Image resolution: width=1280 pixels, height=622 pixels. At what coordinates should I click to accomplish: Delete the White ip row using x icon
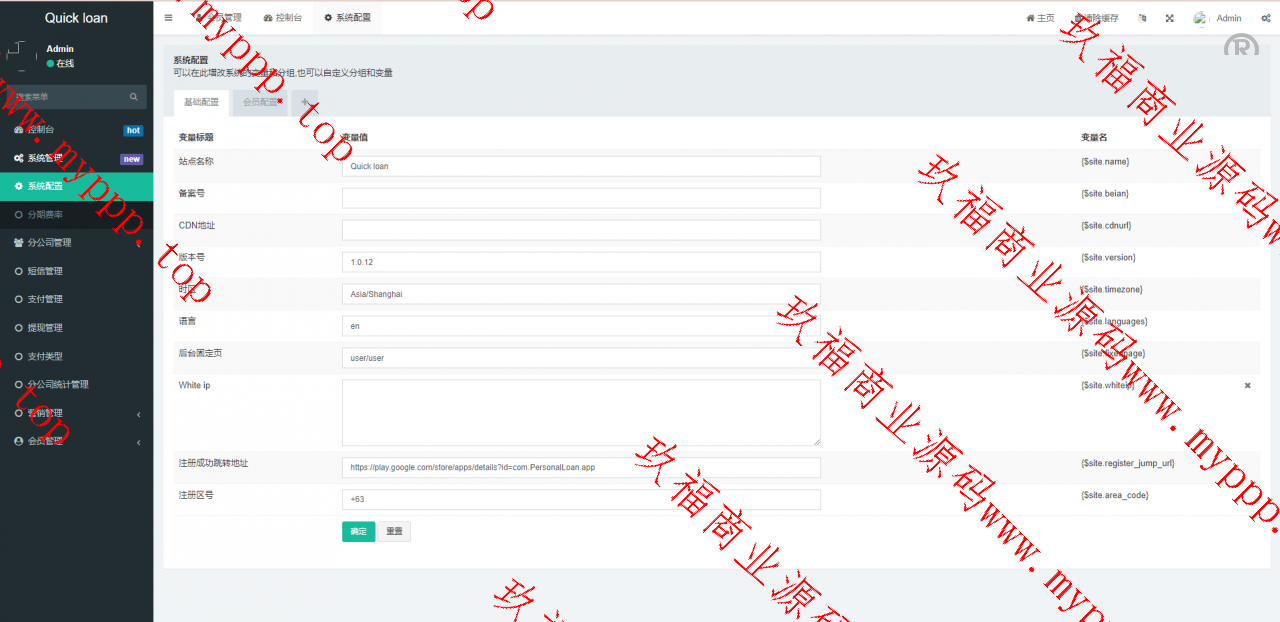[x=1247, y=386]
